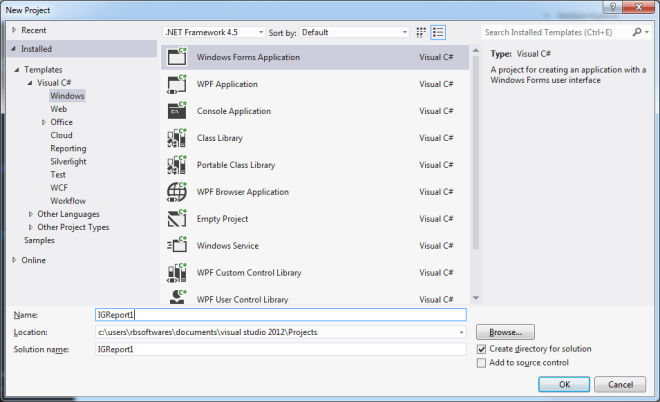Expand the Other Languages node
This screenshot has width=660, height=402.
point(30,214)
